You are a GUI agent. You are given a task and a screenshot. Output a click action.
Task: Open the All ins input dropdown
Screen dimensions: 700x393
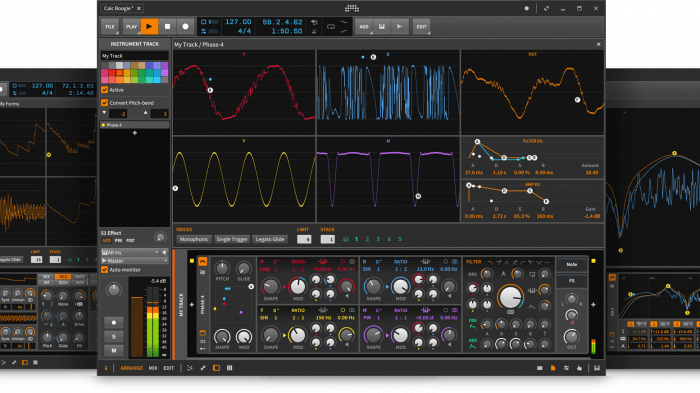[130, 252]
